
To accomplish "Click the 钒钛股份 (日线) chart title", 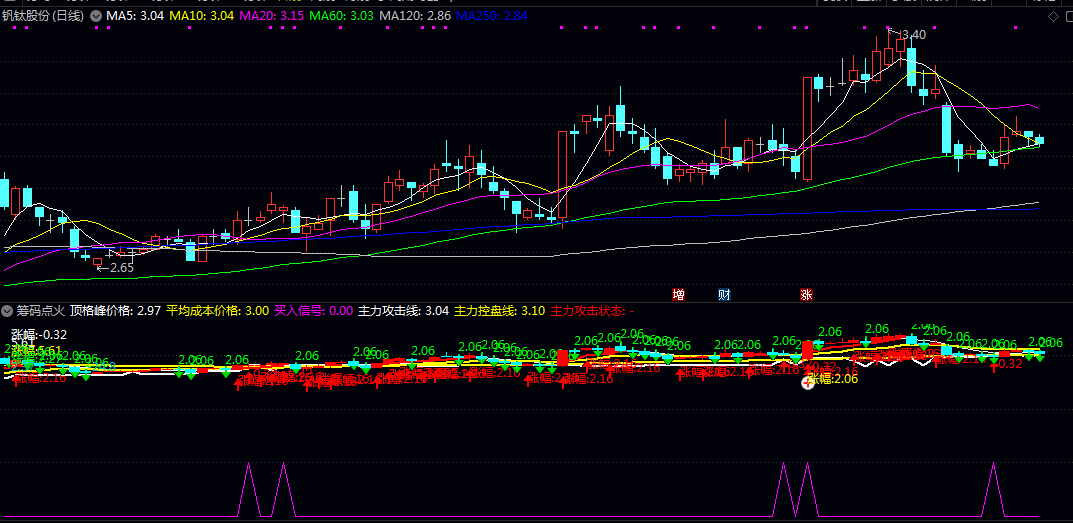I will tap(42, 17).
